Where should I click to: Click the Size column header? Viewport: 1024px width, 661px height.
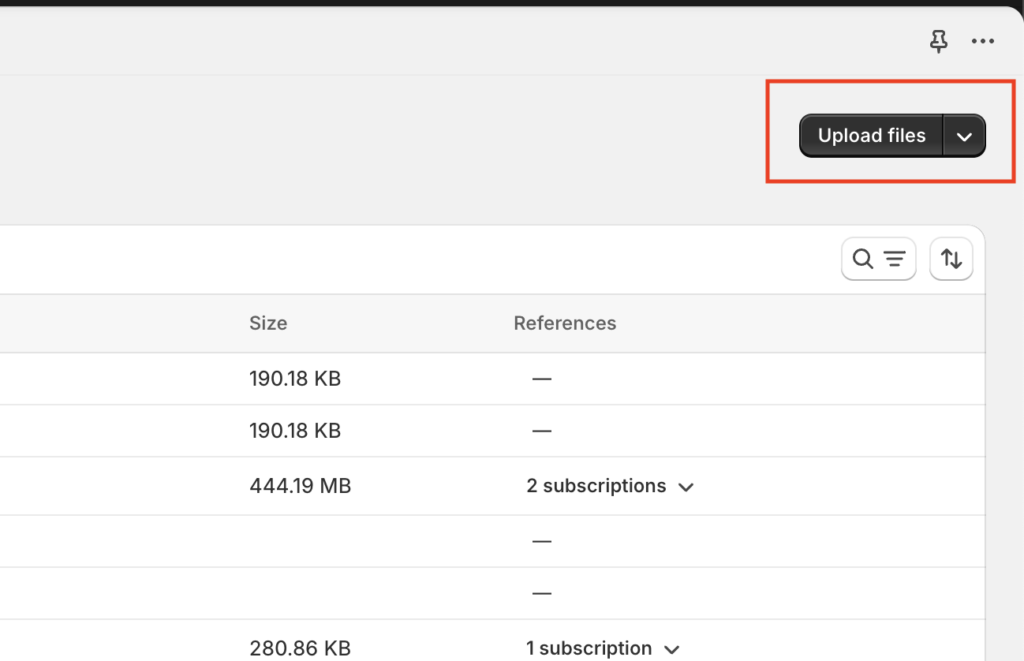[x=268, y=323]
